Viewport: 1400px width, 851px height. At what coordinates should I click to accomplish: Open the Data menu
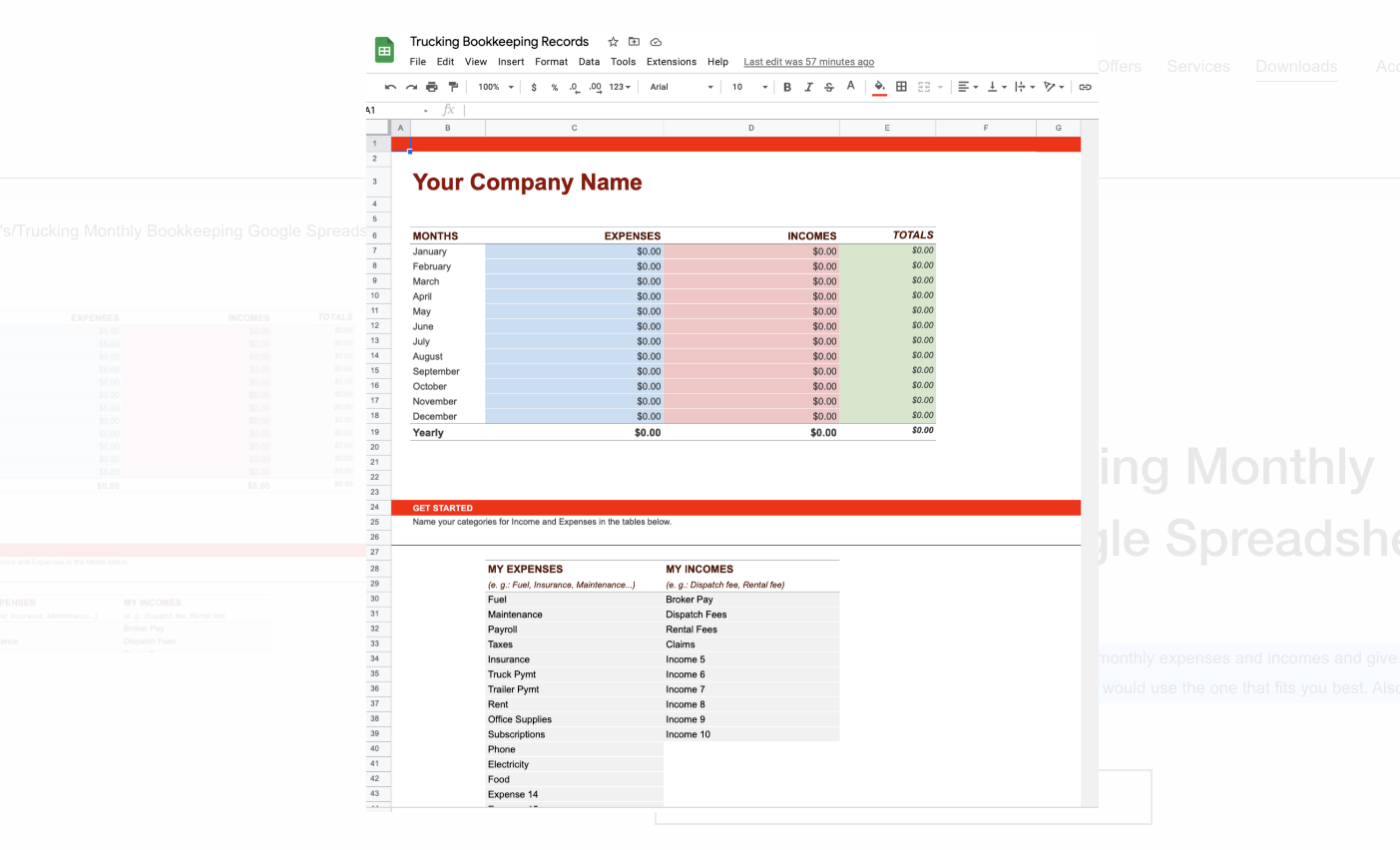(x=589, y=61)
